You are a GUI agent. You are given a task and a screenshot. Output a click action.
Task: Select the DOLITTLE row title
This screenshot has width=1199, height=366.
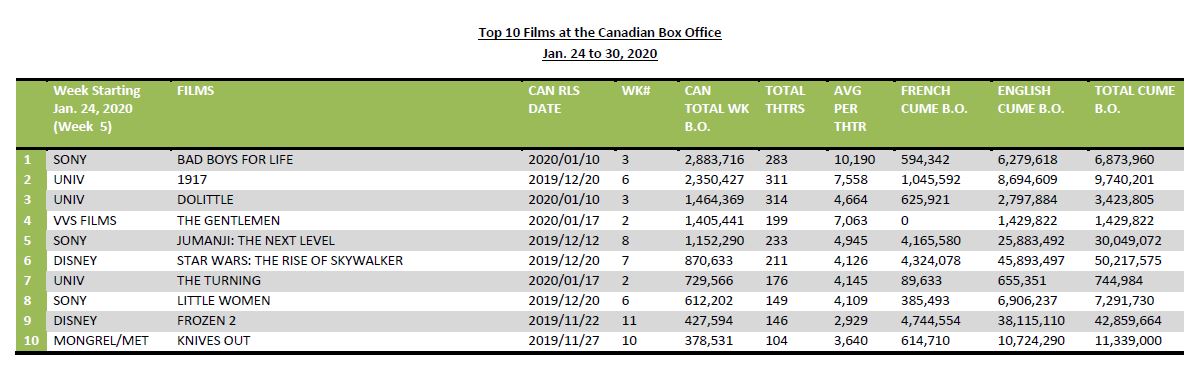tap(205, 198)
